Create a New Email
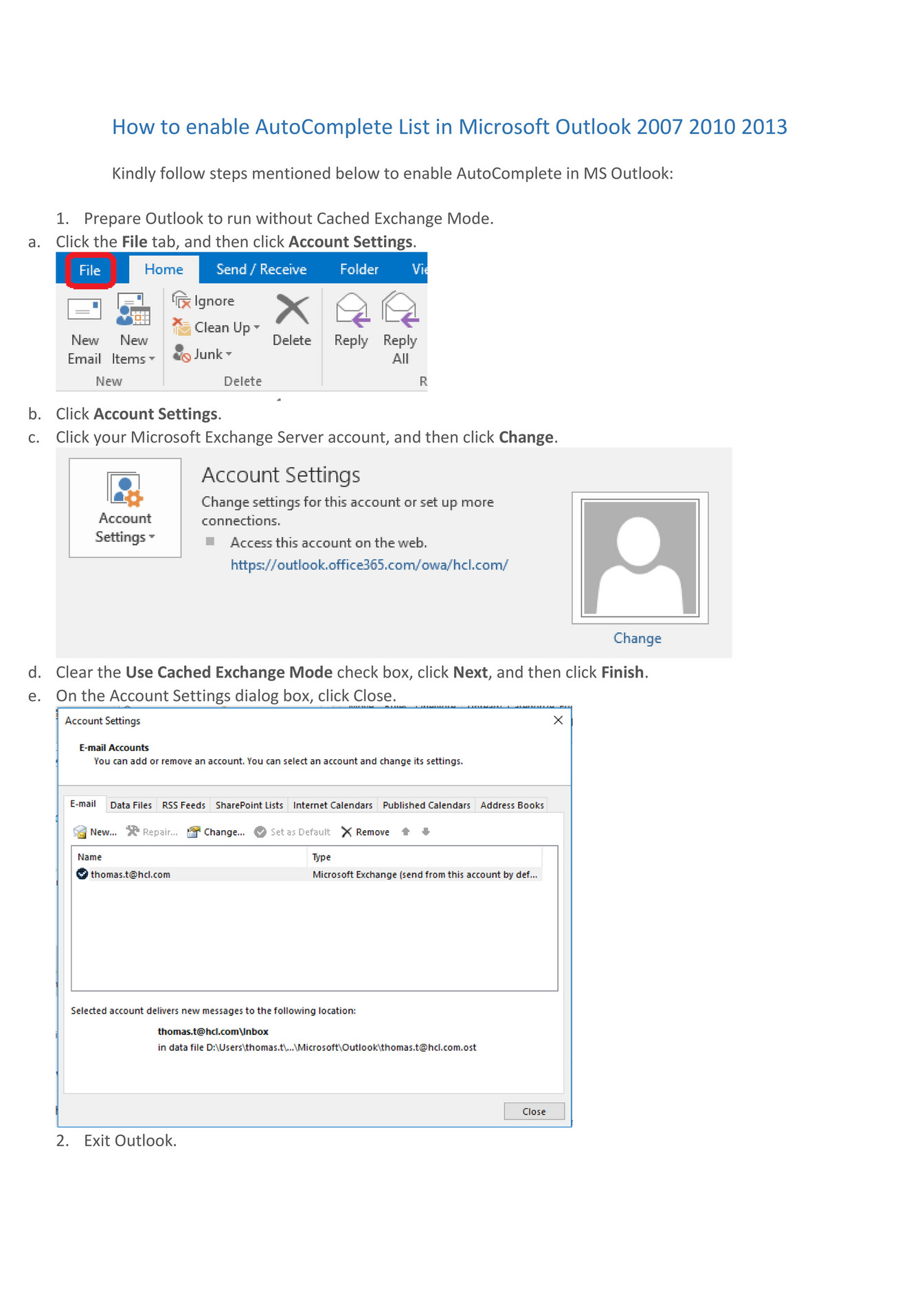This screenshot has width=924, height=1307. [x=84, y=329]
